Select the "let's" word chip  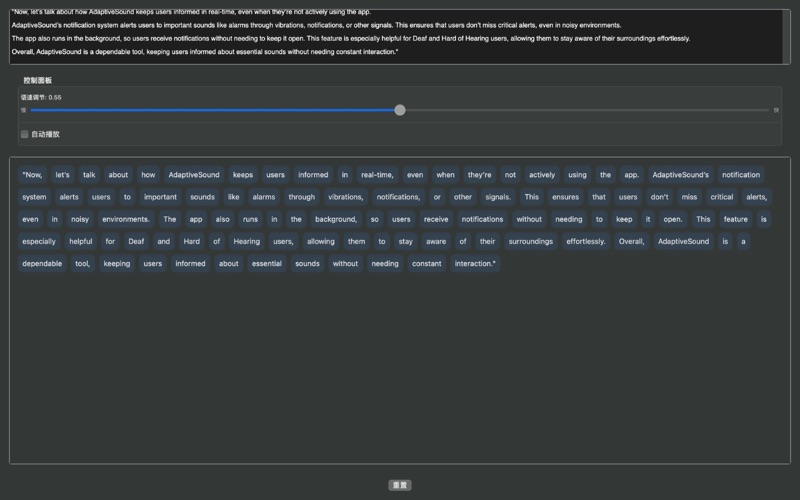pyautogui.click(x=62, y=174)
